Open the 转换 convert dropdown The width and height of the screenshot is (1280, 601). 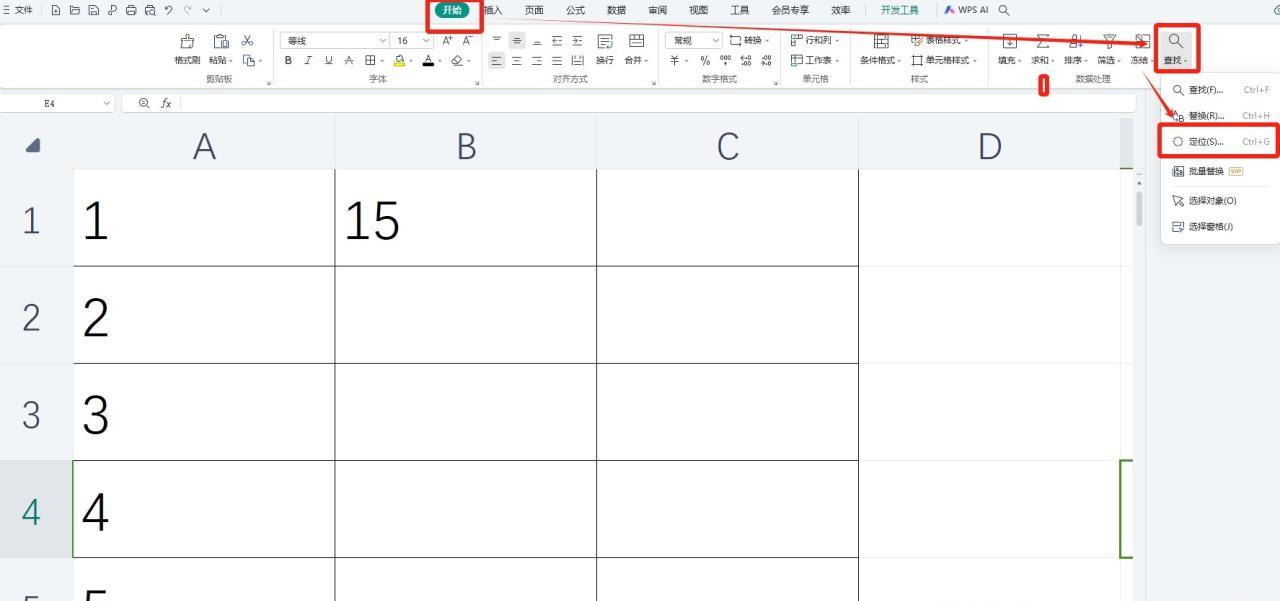point(750,41)
